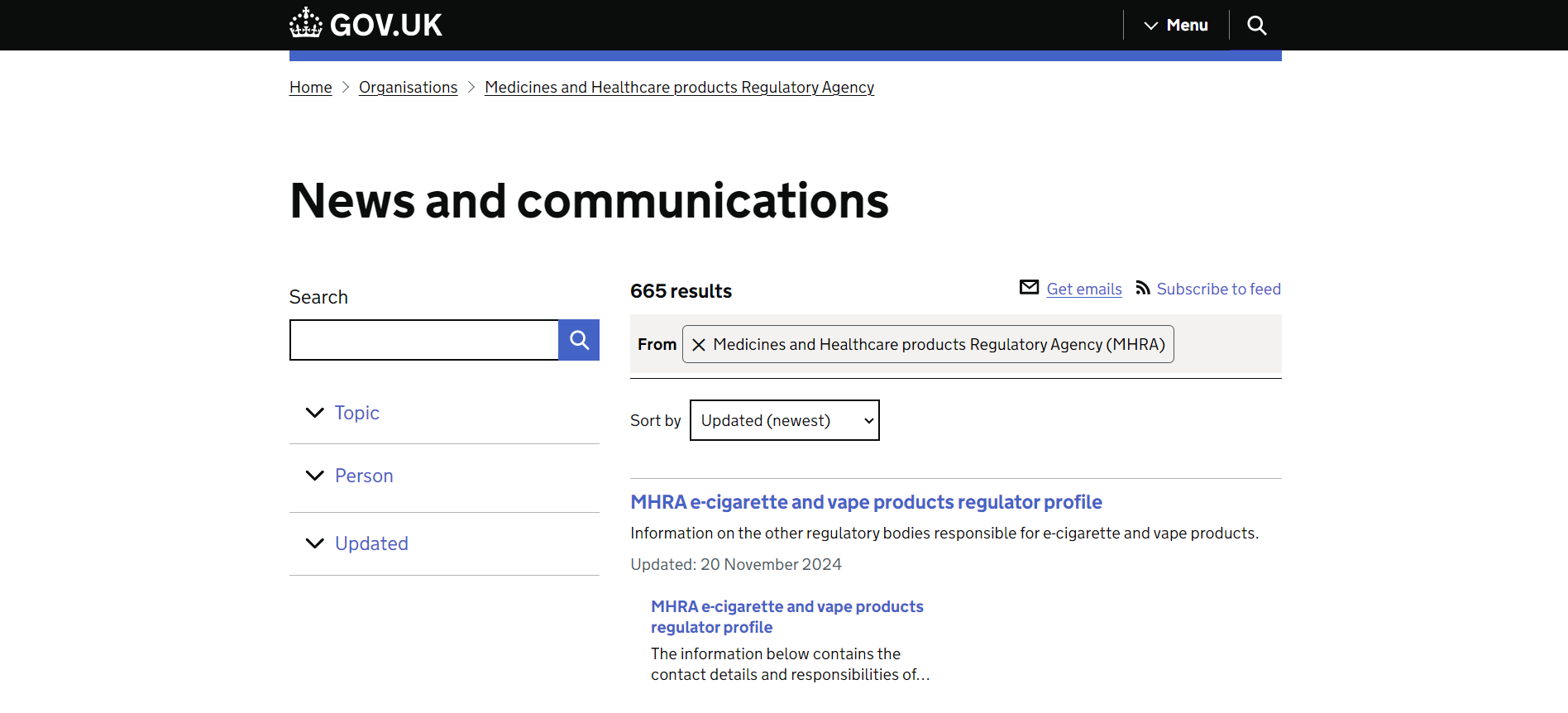Click the chevron arrow next to Topic
The image size is (1568, 713).
pyautogui.click(x=314, y=413)
